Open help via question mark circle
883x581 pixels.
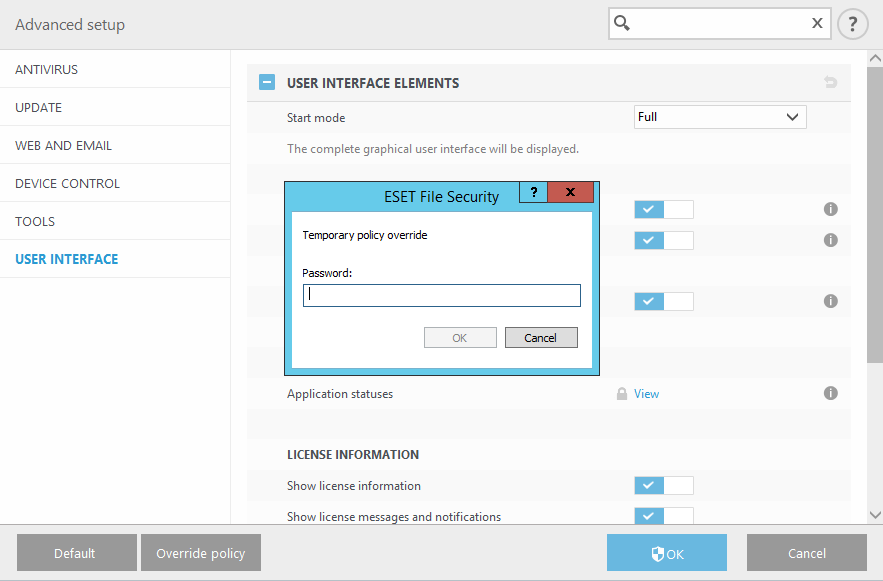[x=852, y=23]
